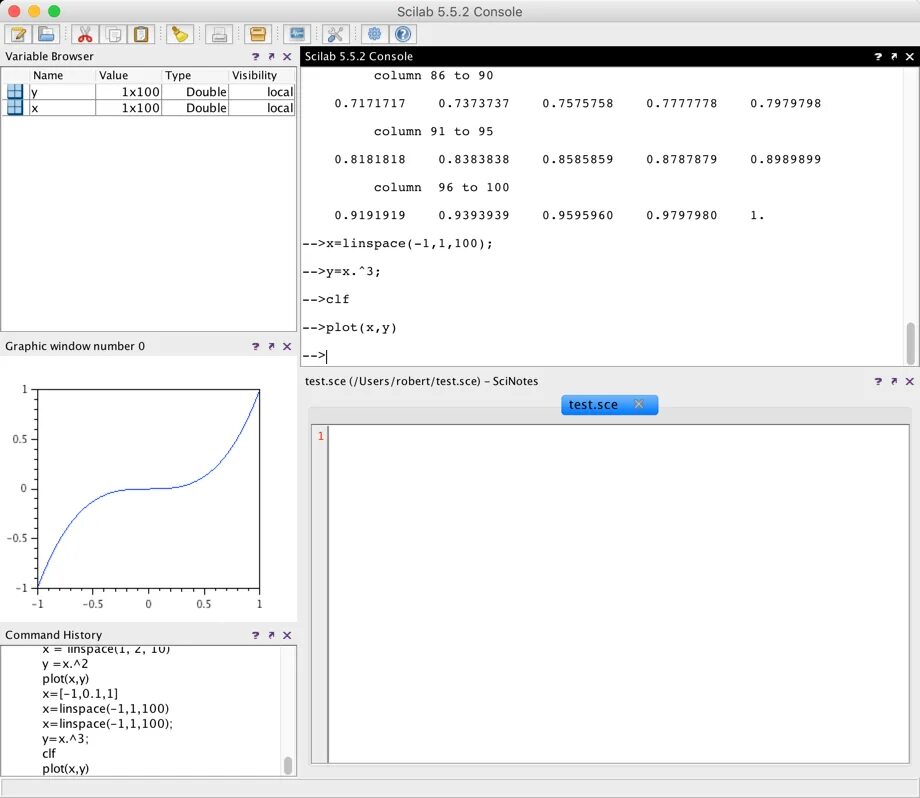This screenshot has height=798, width=920.
Task: Click the cubic curve plot in graphic window
Action: pyautogui.click(x=148, y=488)
